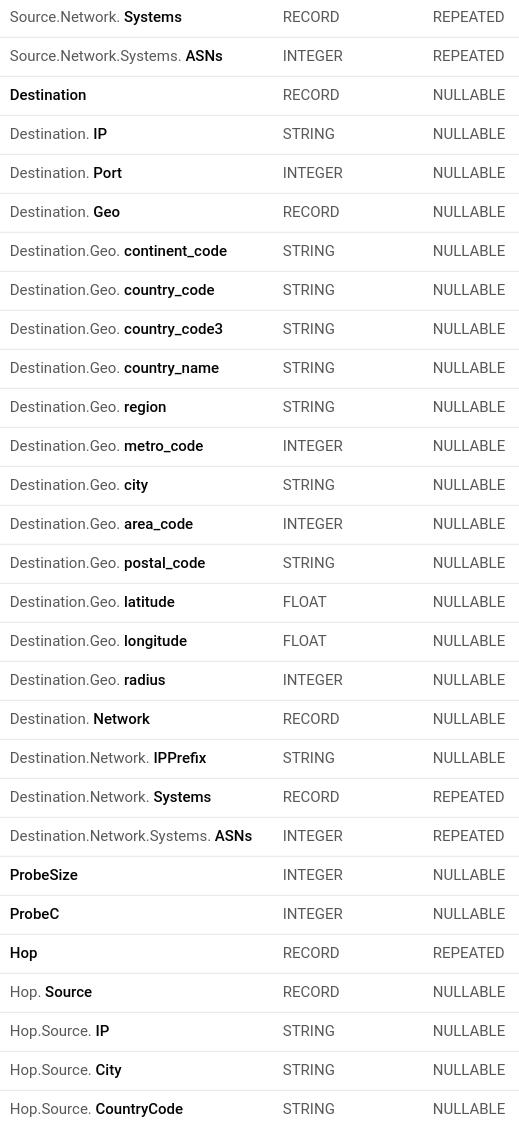Click the REPEATED mode of Destination.Network.Systems
The height and width of the screenshot is (1125, 519).
[x=468, y=797]
